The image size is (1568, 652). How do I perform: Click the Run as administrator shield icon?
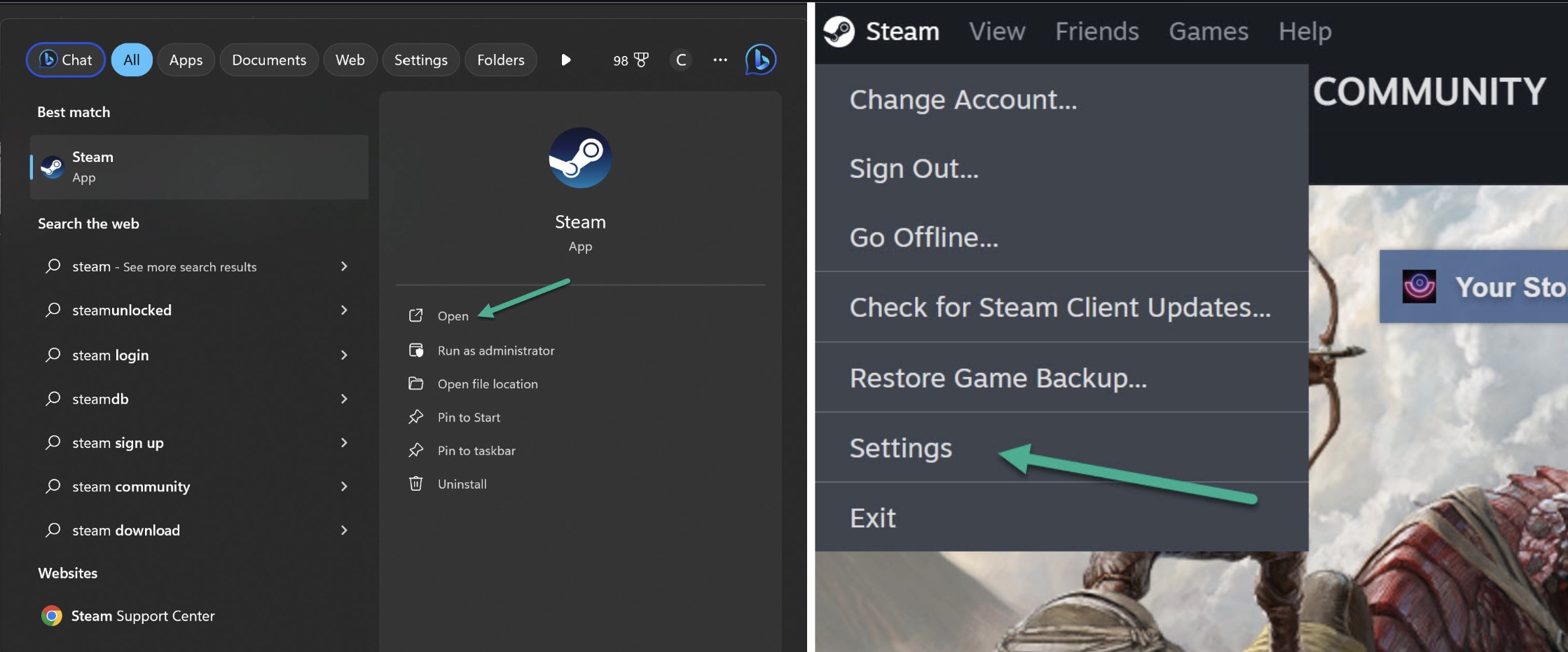(415, 350)
